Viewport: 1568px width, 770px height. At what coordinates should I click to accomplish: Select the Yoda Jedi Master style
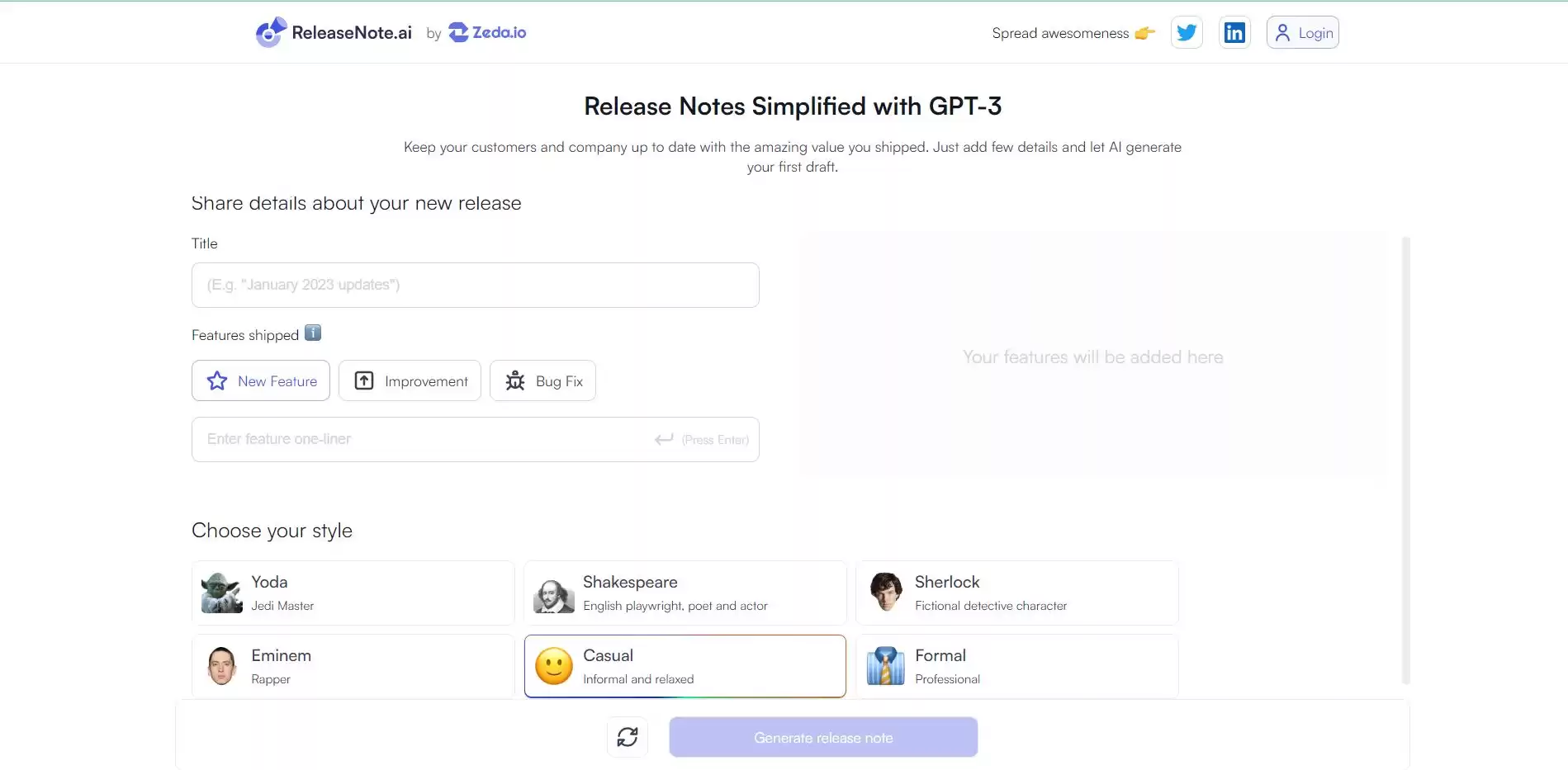[x=353, y=592]
